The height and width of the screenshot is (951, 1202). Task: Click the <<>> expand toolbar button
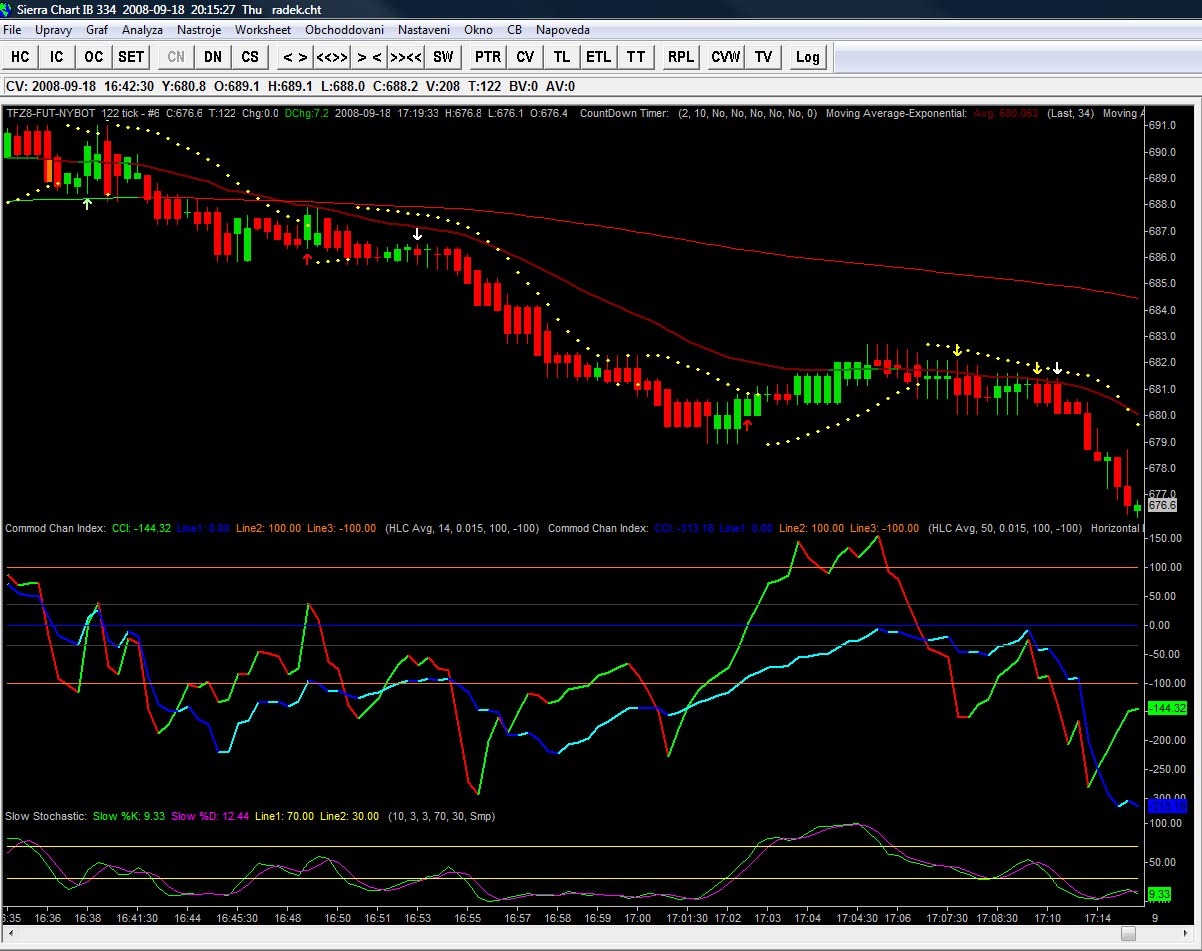[x=332, y=57]
